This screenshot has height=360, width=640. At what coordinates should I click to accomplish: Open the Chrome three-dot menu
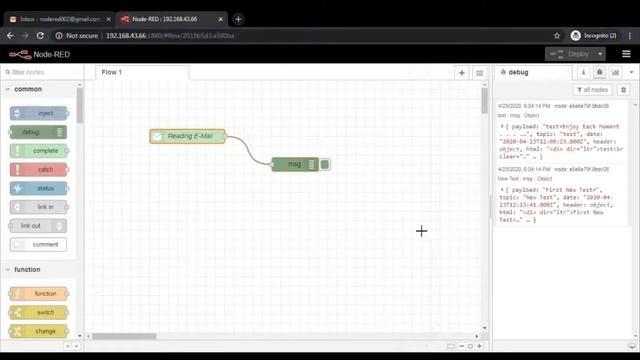630,36
